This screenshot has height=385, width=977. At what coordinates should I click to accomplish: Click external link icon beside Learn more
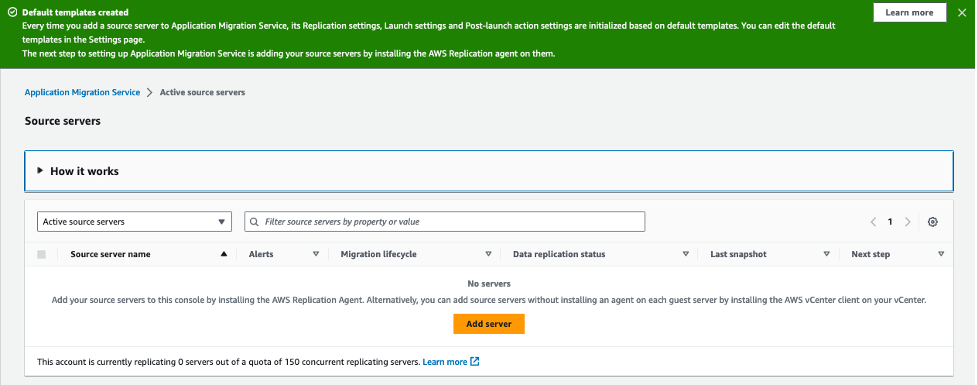click(x=475, y=362)
